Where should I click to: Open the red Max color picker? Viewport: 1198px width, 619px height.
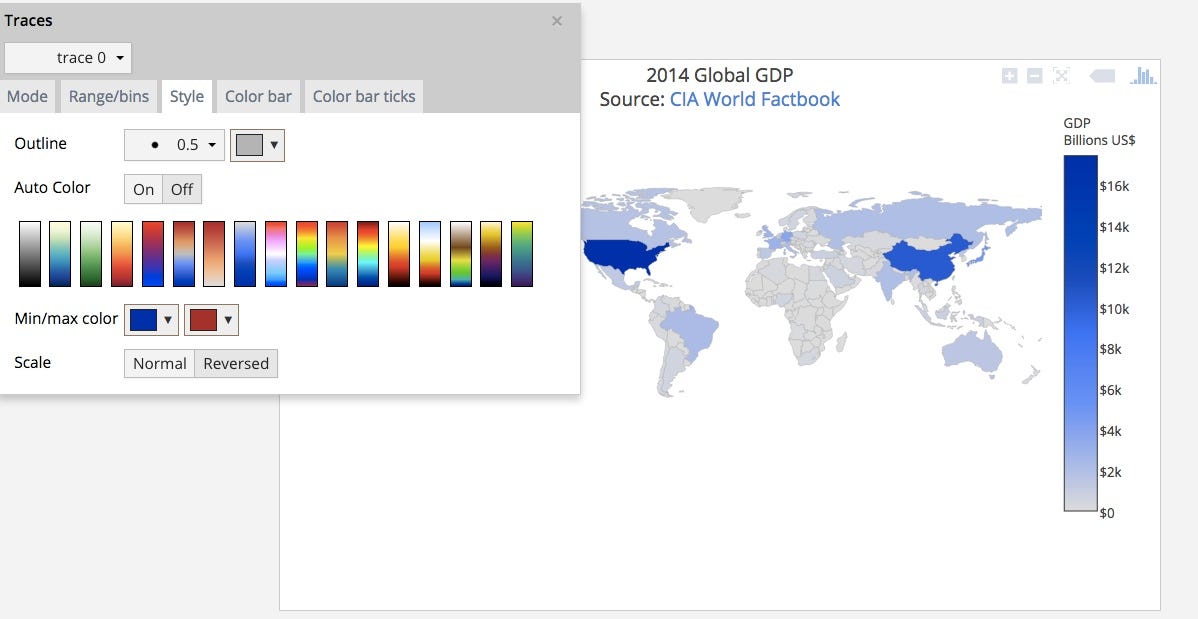click(x=212, y=319)
